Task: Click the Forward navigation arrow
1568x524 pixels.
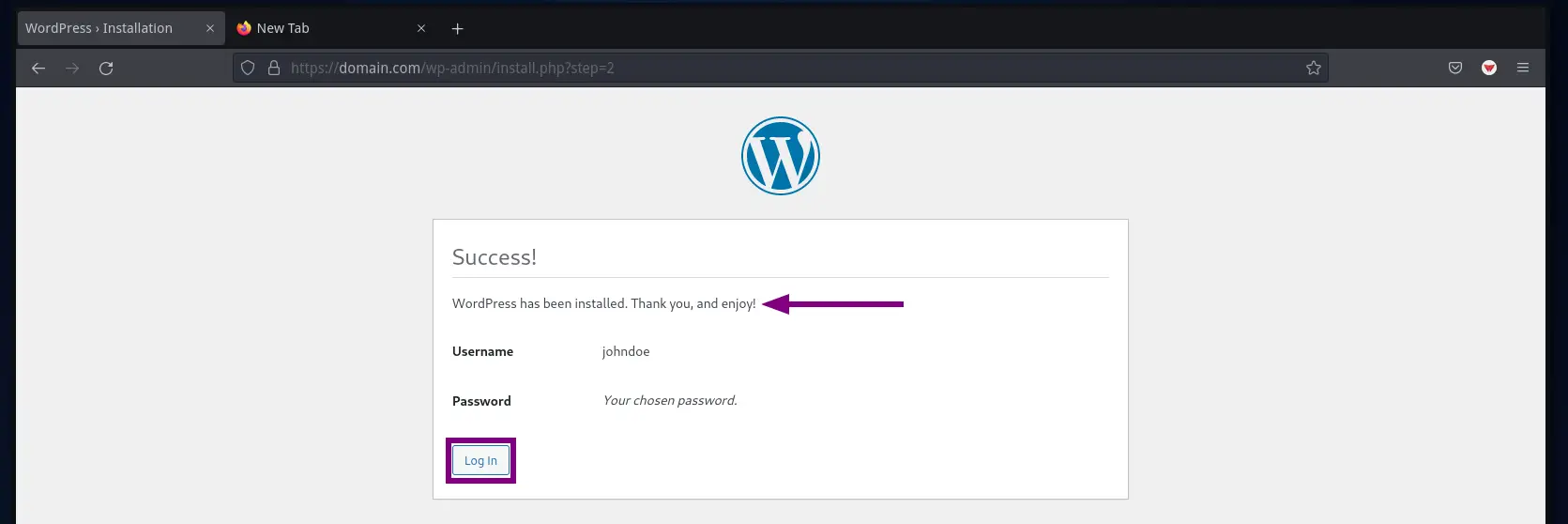Action: [x=72, y=68]
